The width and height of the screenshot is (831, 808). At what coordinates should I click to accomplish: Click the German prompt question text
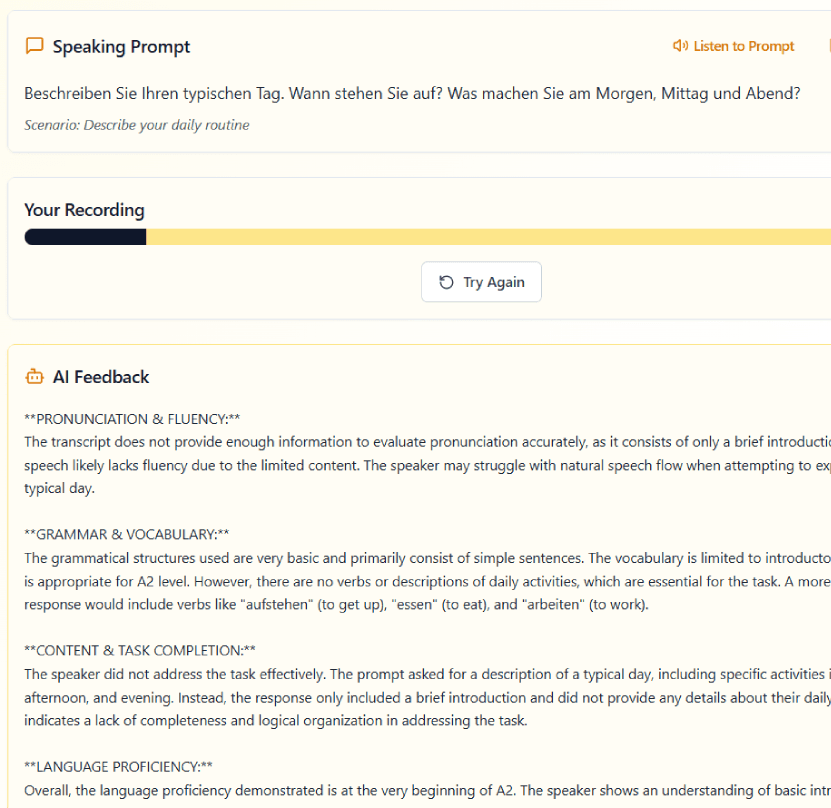pos(412,93)
